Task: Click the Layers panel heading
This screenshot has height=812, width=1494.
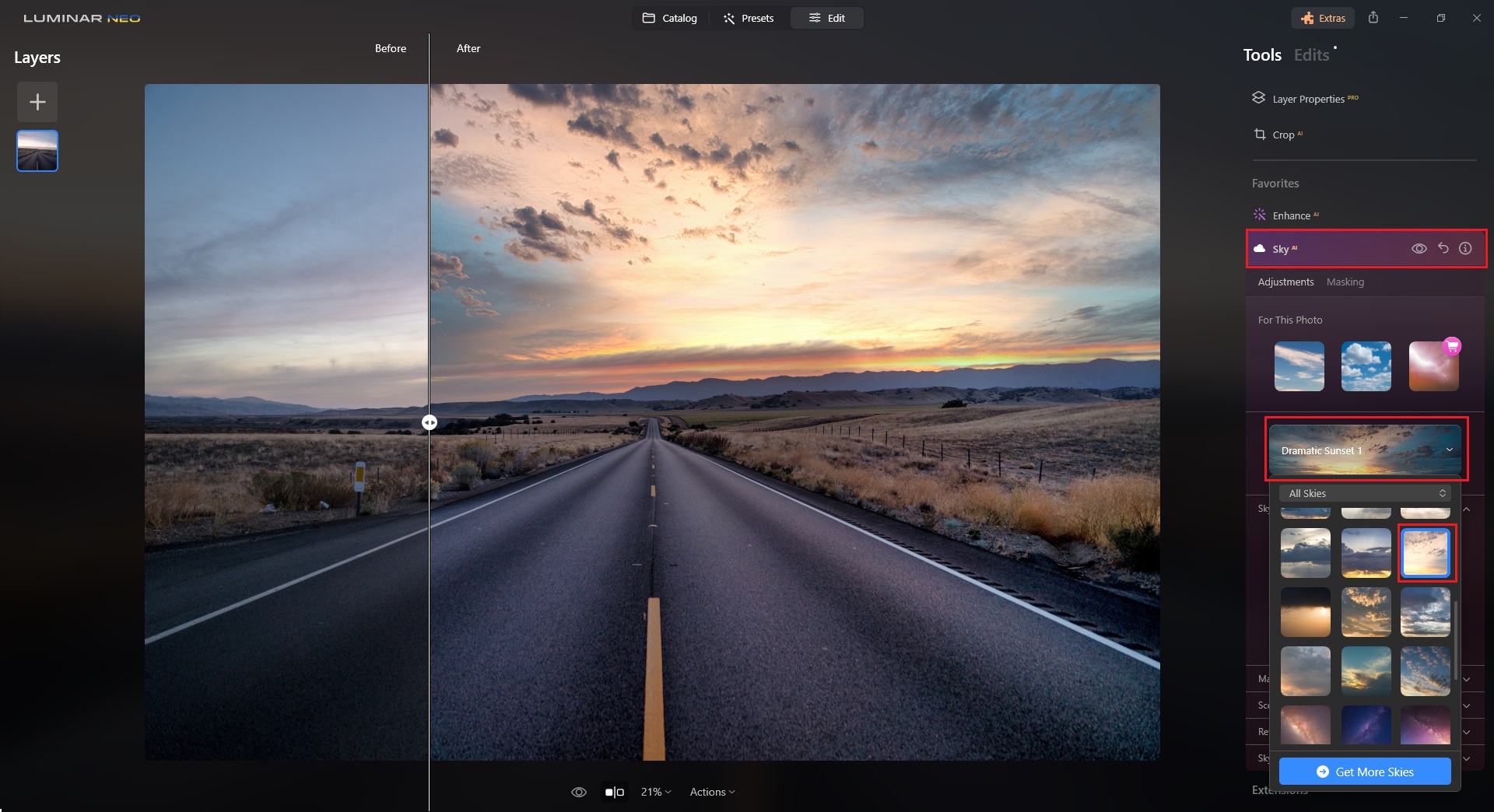Action: pos(37,58)
